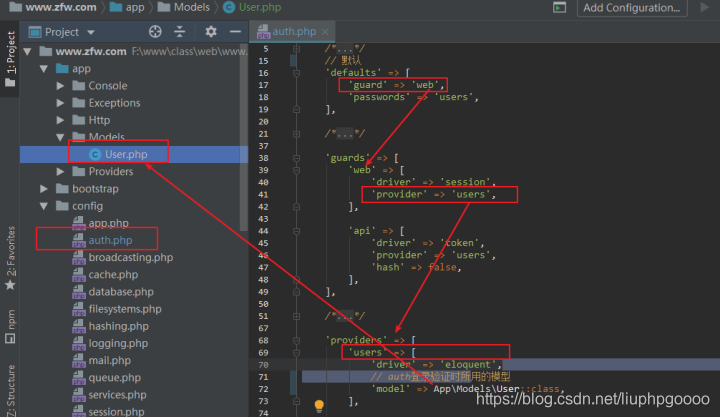The image size is (720, 418).
Task: Expand the Console folder arrow
Action: coord(60,86)
